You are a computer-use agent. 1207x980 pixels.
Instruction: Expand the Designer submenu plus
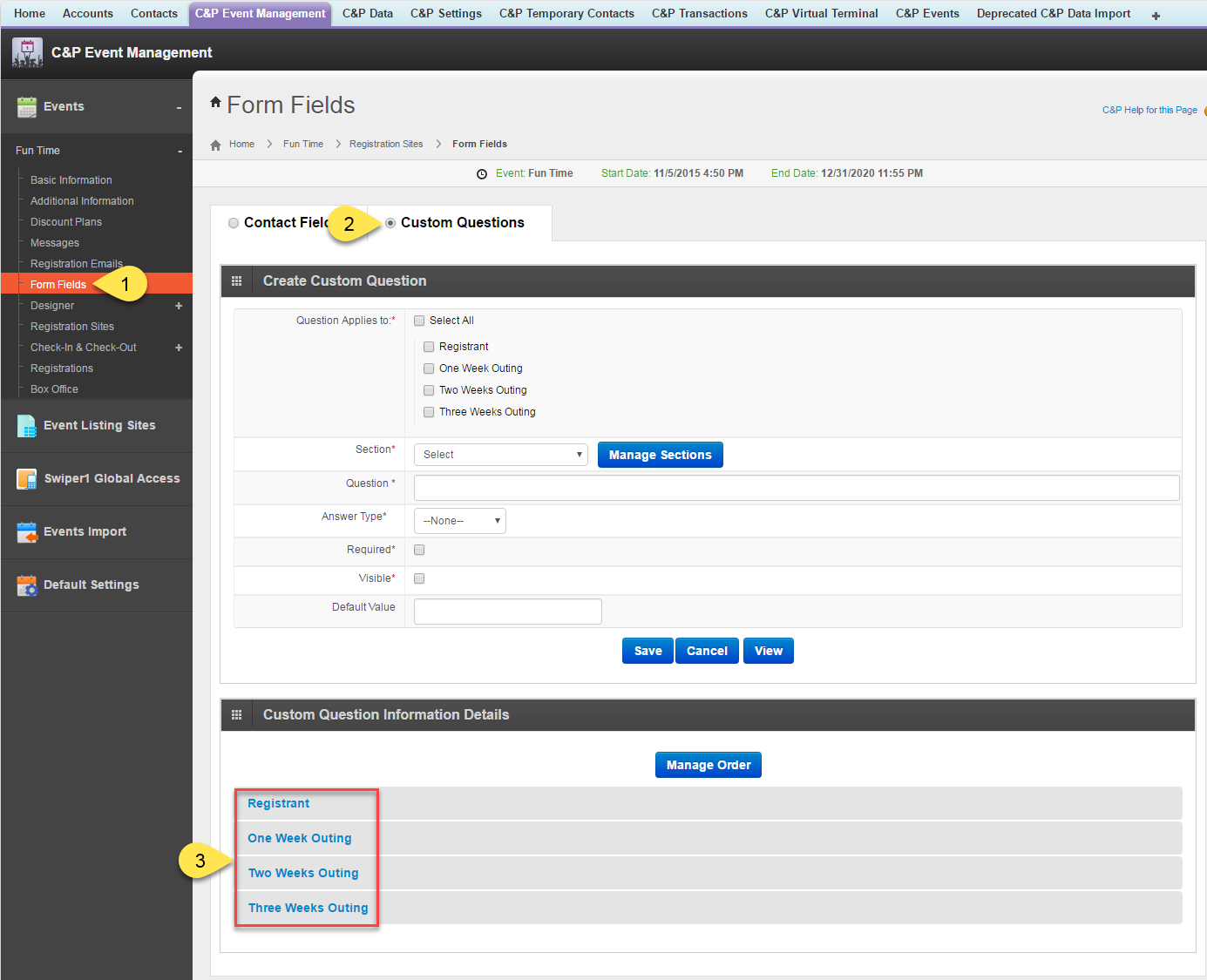click(179, 306)
